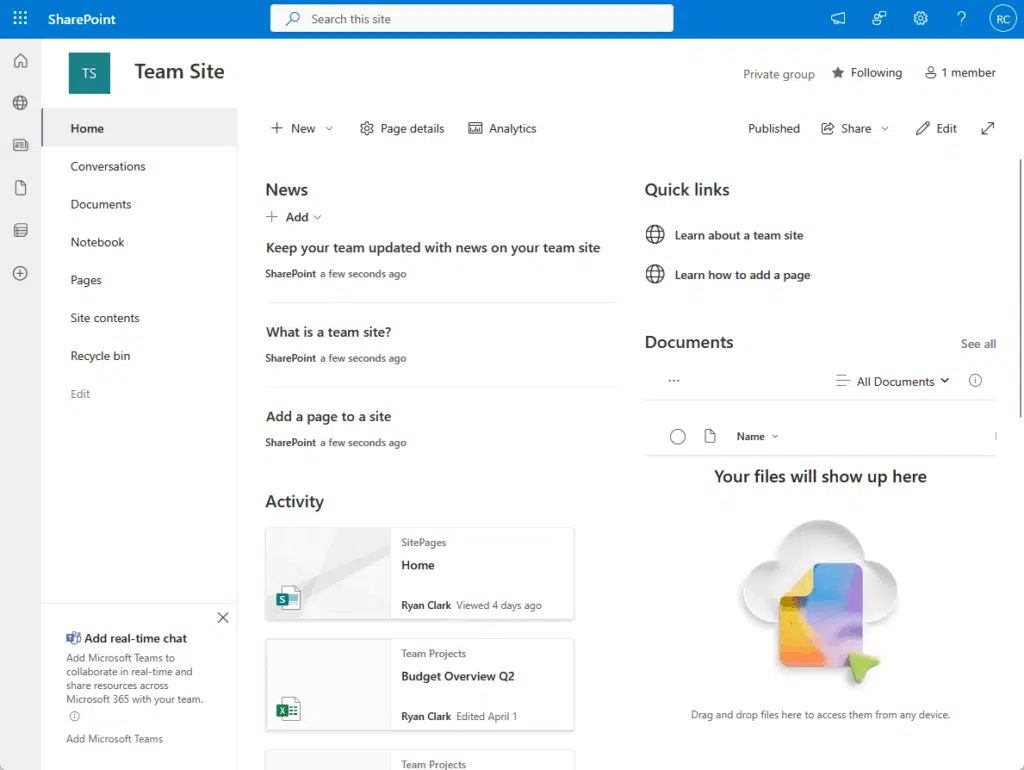Click globe icon beside Learn how to add a page
The height and width of the screenshot is (770, 1024).
655,274
